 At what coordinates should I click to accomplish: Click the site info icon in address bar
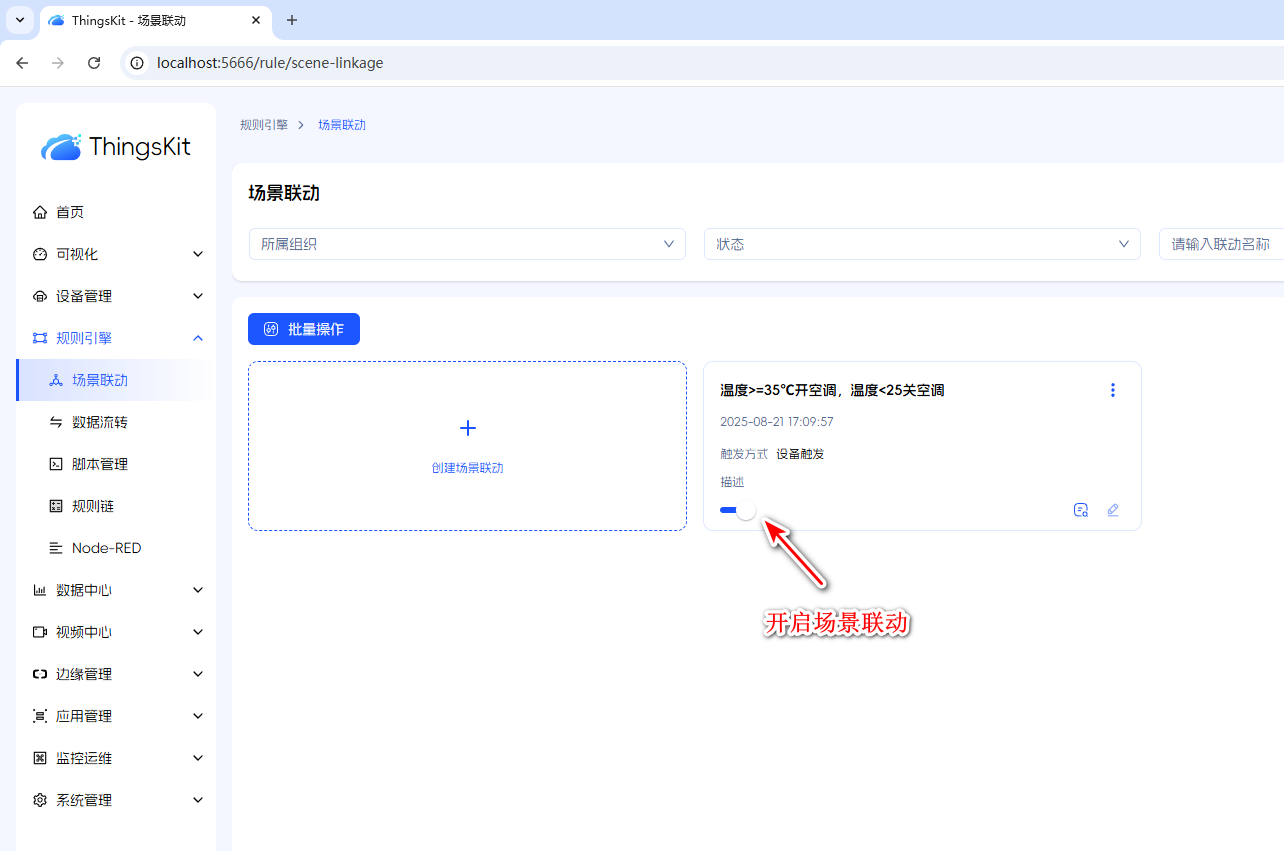coord(138,63)
